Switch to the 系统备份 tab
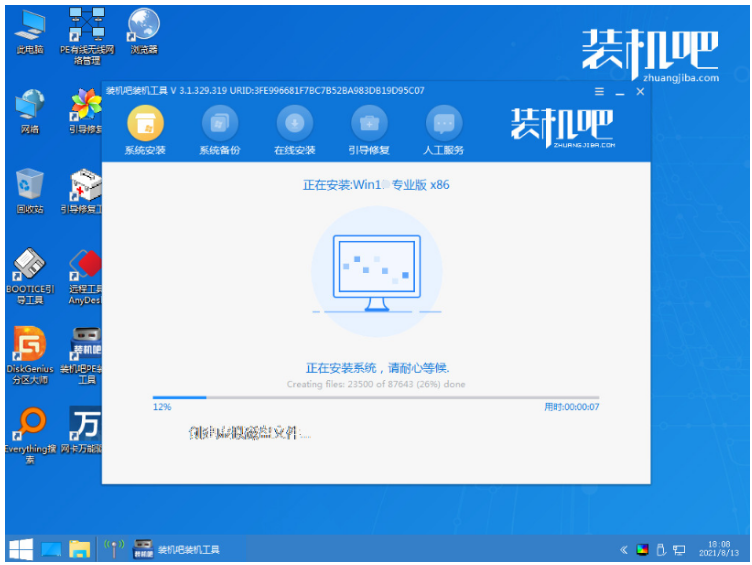This screenshot has height=565, width=752. [220, 124]
